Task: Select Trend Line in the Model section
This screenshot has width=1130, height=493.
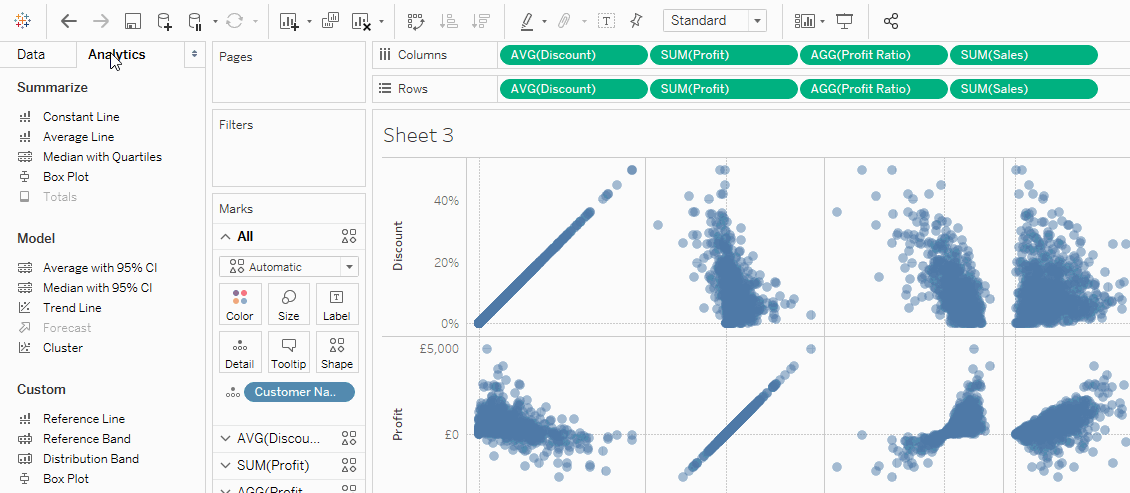Action: (71, 308)
